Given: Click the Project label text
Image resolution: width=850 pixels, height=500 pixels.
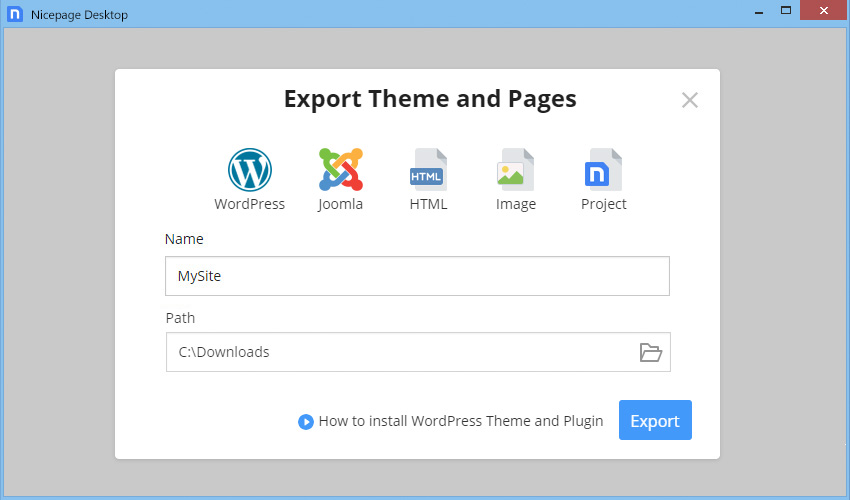Looking at the screenshot, I should (x=603, y=204).
